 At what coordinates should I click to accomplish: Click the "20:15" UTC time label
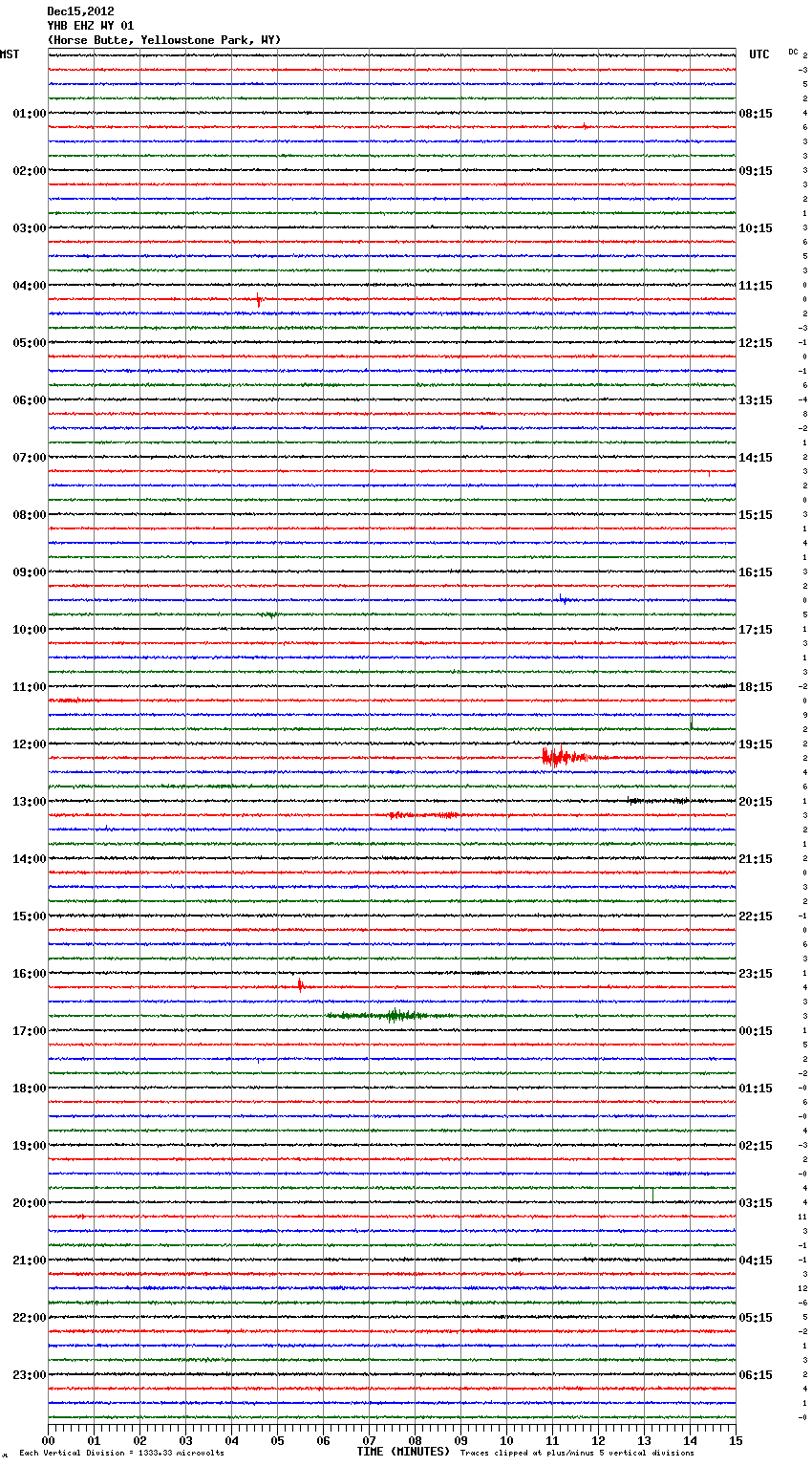coord(756,802)
